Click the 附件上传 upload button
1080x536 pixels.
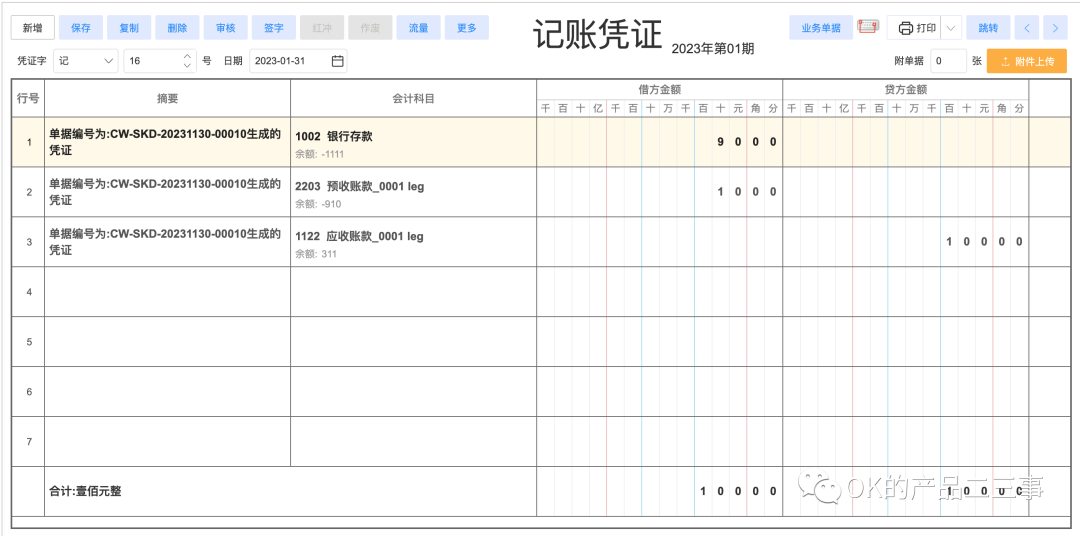(1027, 61)
